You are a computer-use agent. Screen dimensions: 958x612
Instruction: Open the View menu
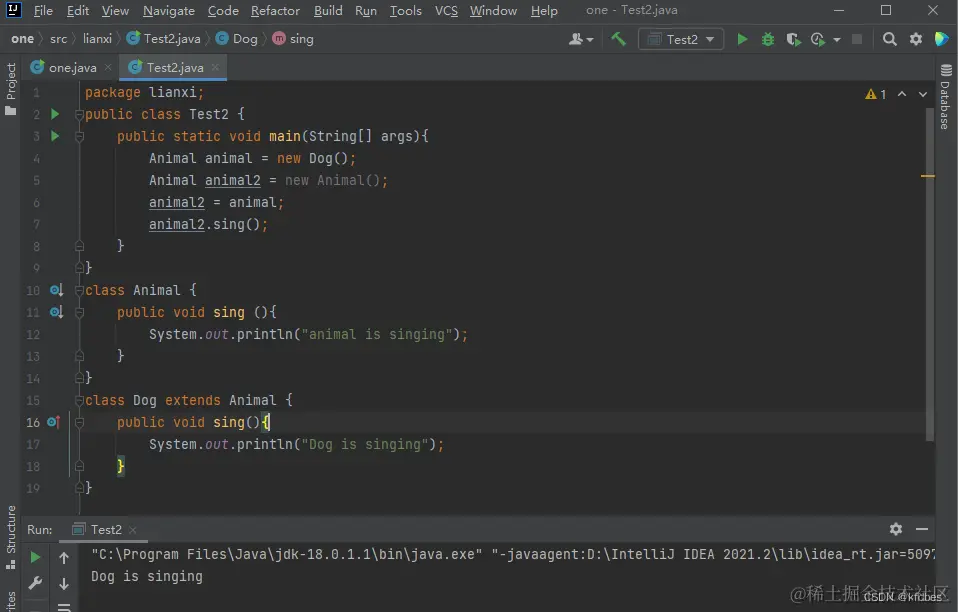[115, 10]
